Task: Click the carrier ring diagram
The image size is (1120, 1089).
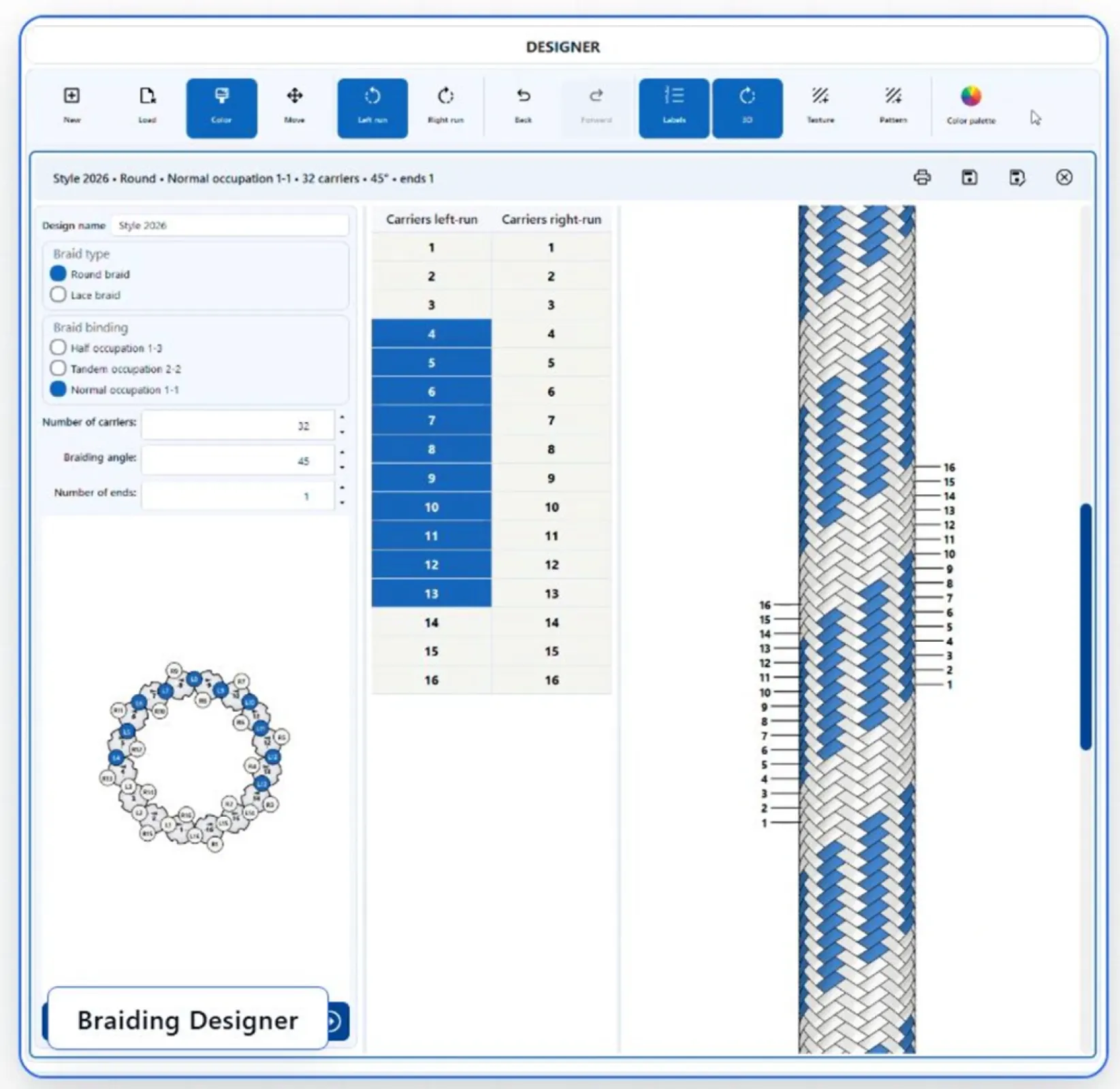Action: point(195,756)
